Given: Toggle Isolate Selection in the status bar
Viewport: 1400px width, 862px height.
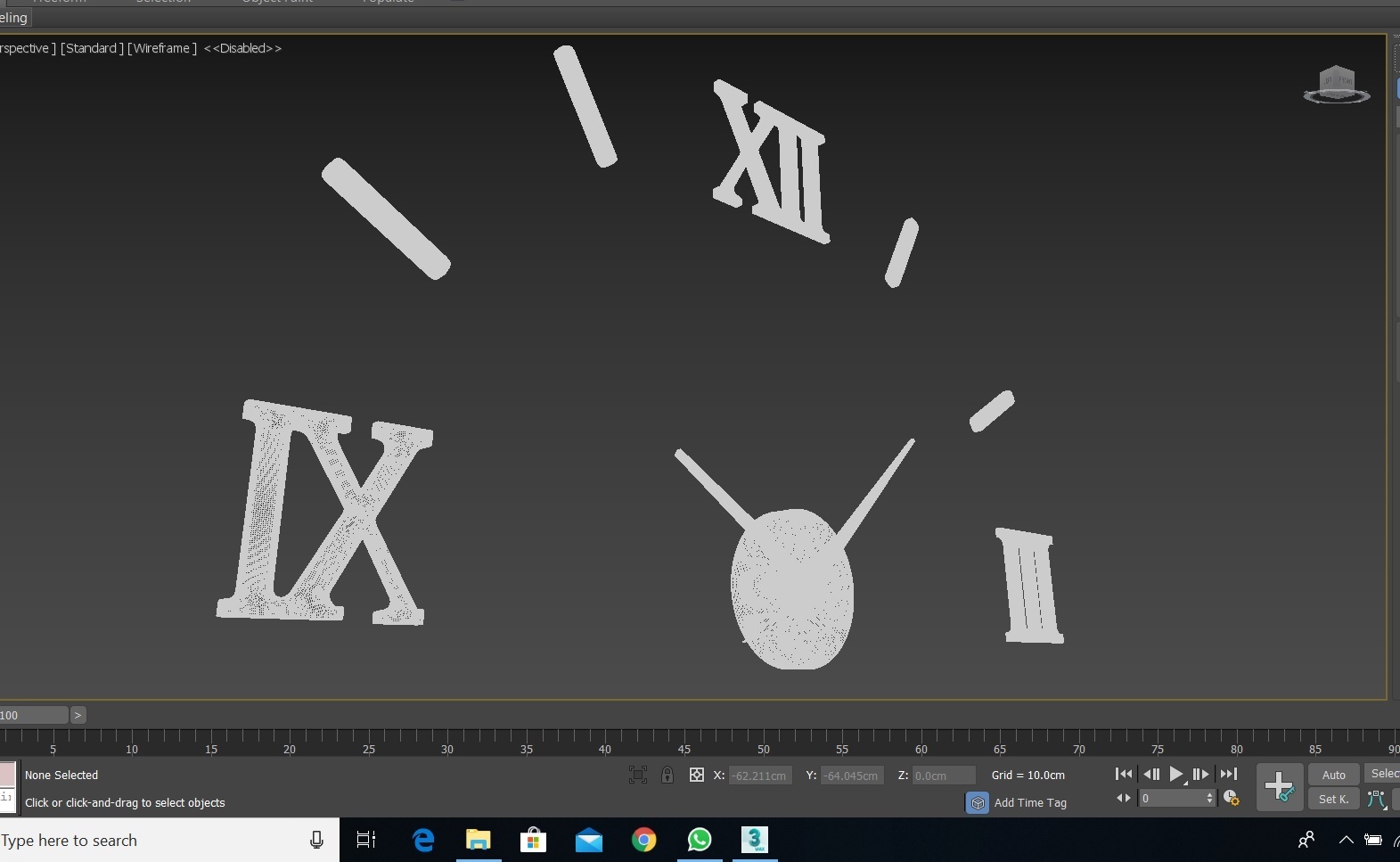Looking at the screenshot, I should (x=638, y=775).
